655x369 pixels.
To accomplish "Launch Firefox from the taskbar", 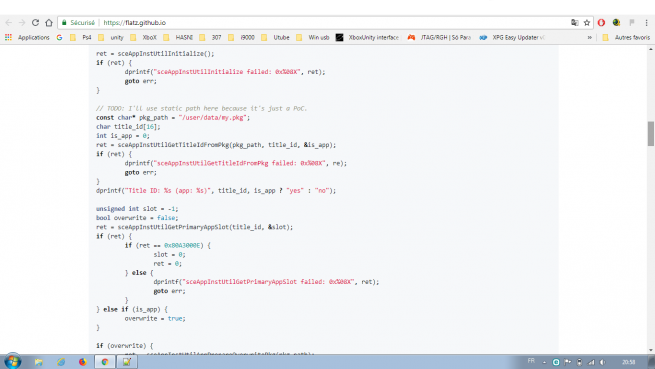I will [x=83, y=362].
